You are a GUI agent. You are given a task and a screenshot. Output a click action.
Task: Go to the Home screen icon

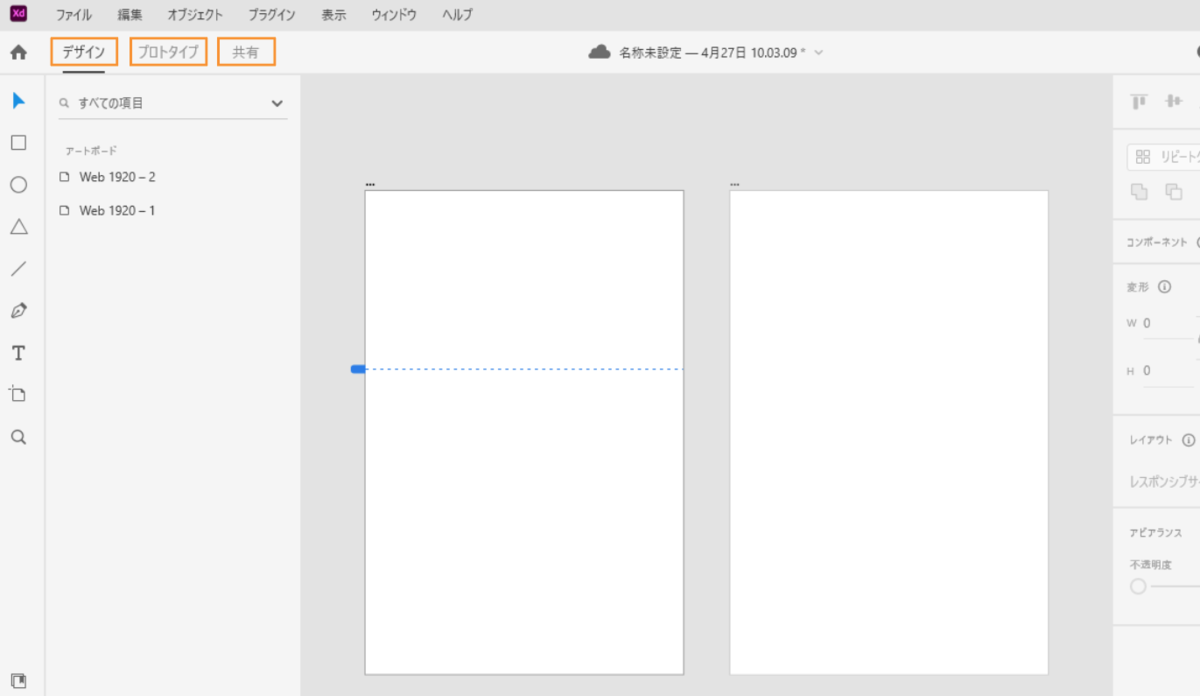(x=18, y=52)
